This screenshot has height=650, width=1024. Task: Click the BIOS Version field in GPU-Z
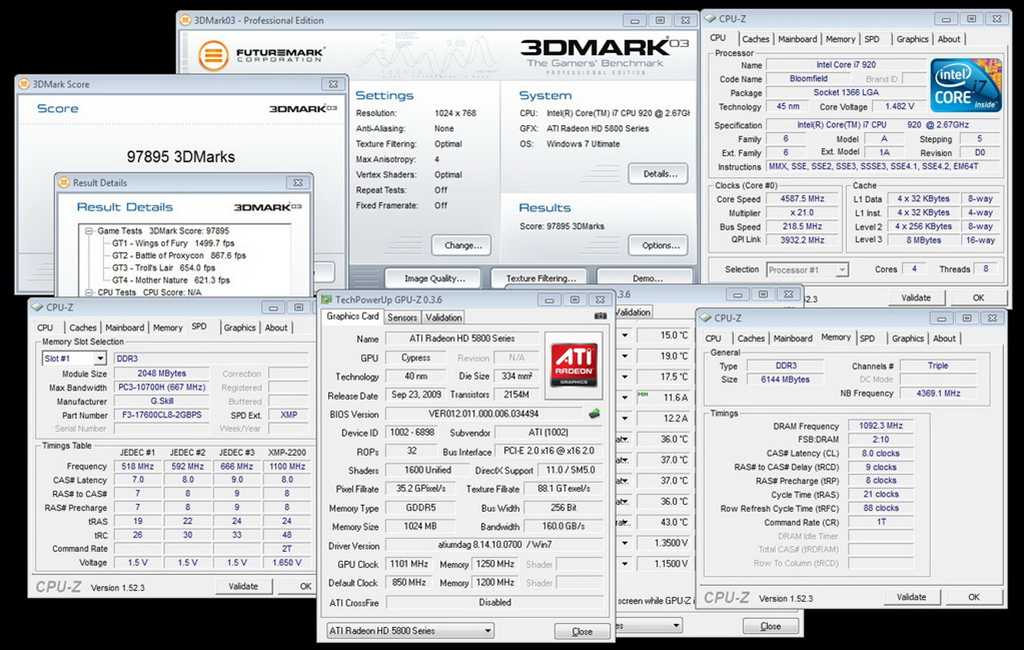[x=484, y=414]
